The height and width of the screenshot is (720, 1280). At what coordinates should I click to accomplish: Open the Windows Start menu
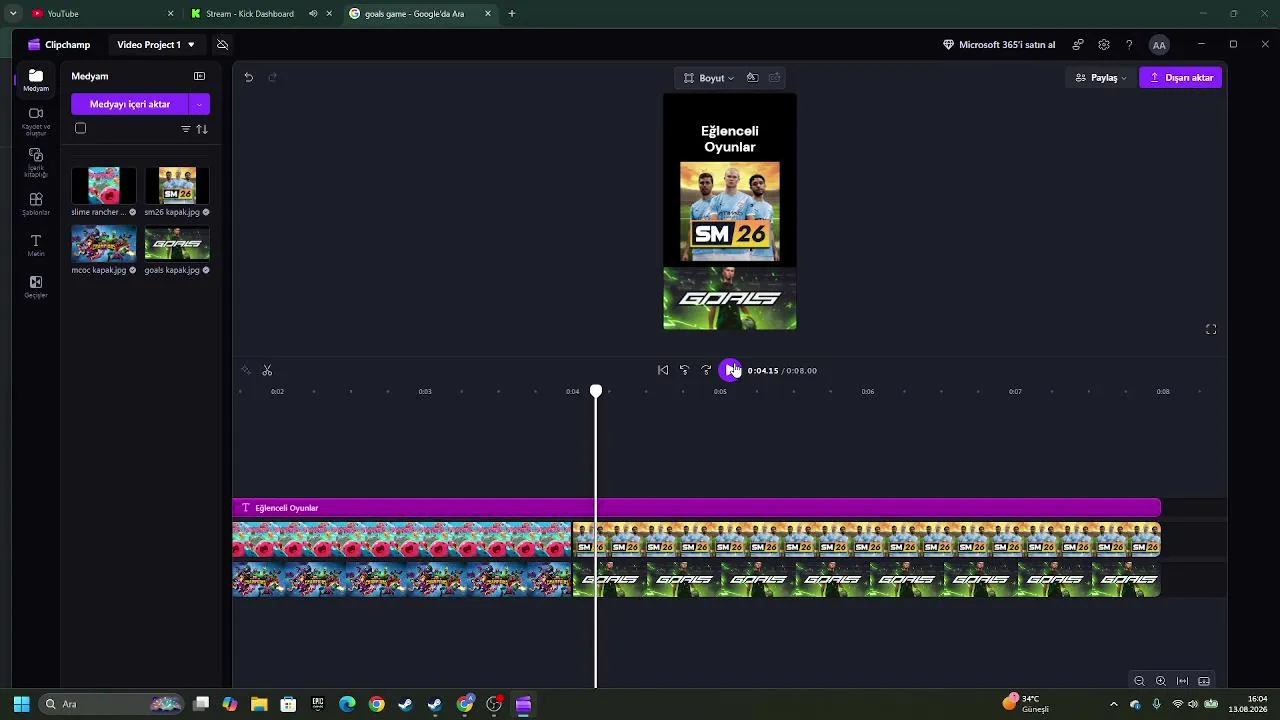point(21,704)
